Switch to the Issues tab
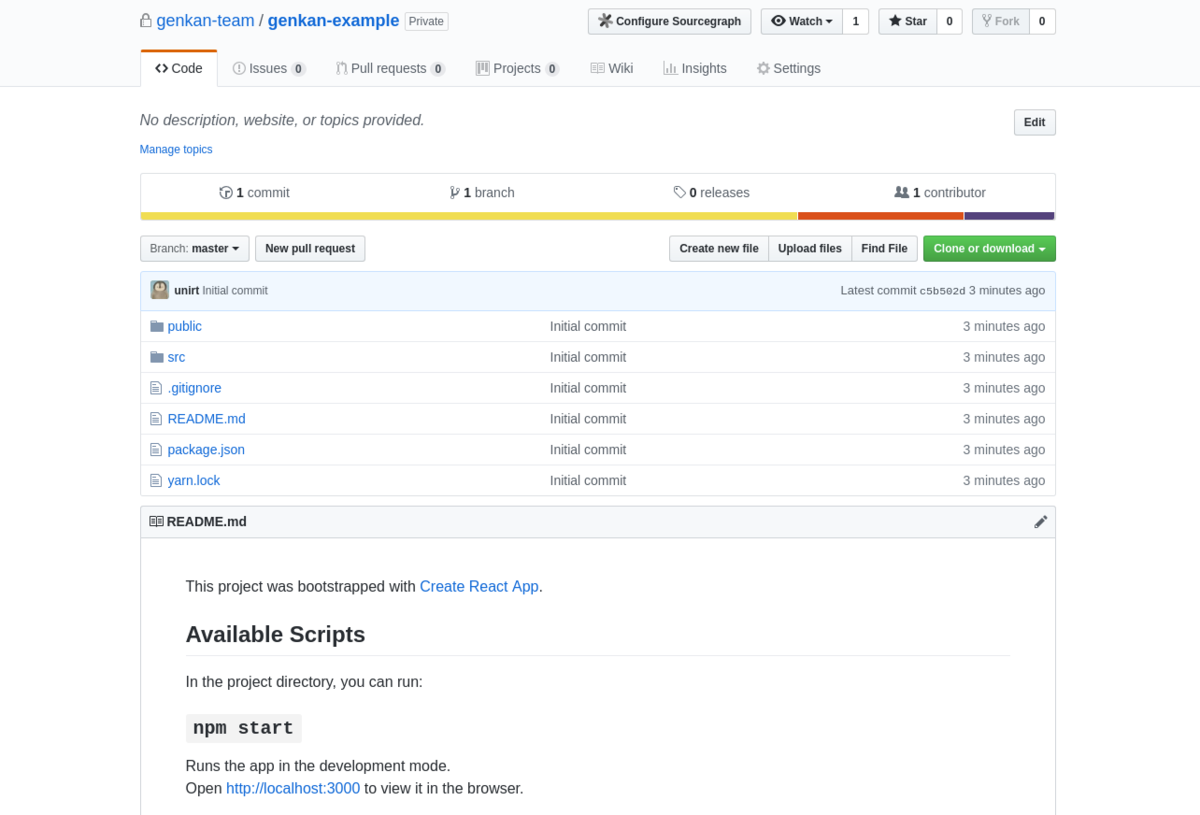 point(268,68)
